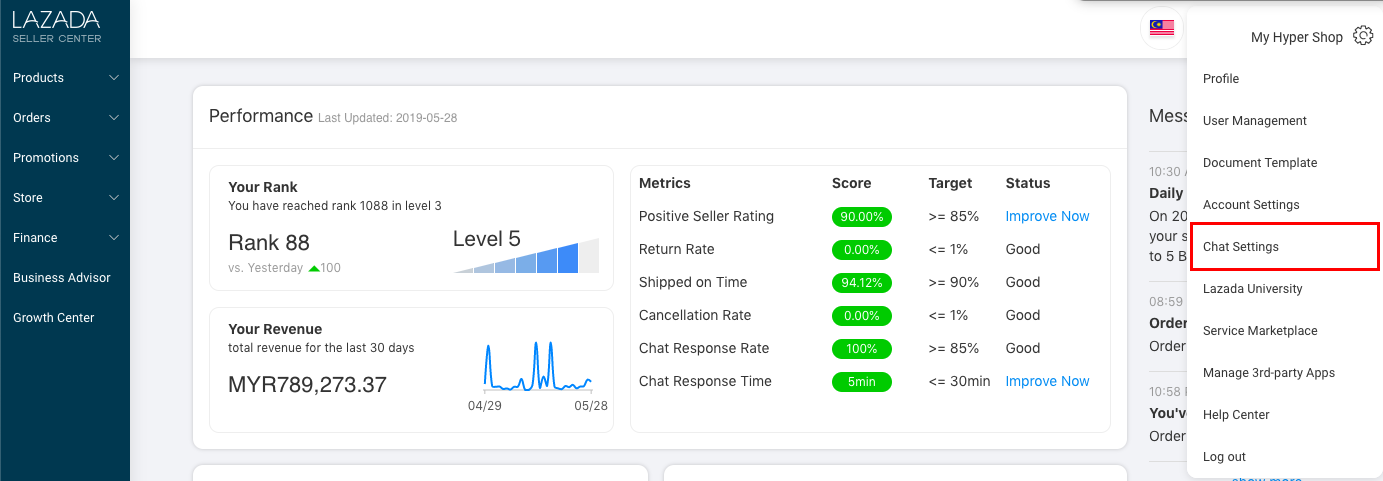Click the Performance heading
This screenshot has height=481, width=1383.
click(x=261, y=116)
